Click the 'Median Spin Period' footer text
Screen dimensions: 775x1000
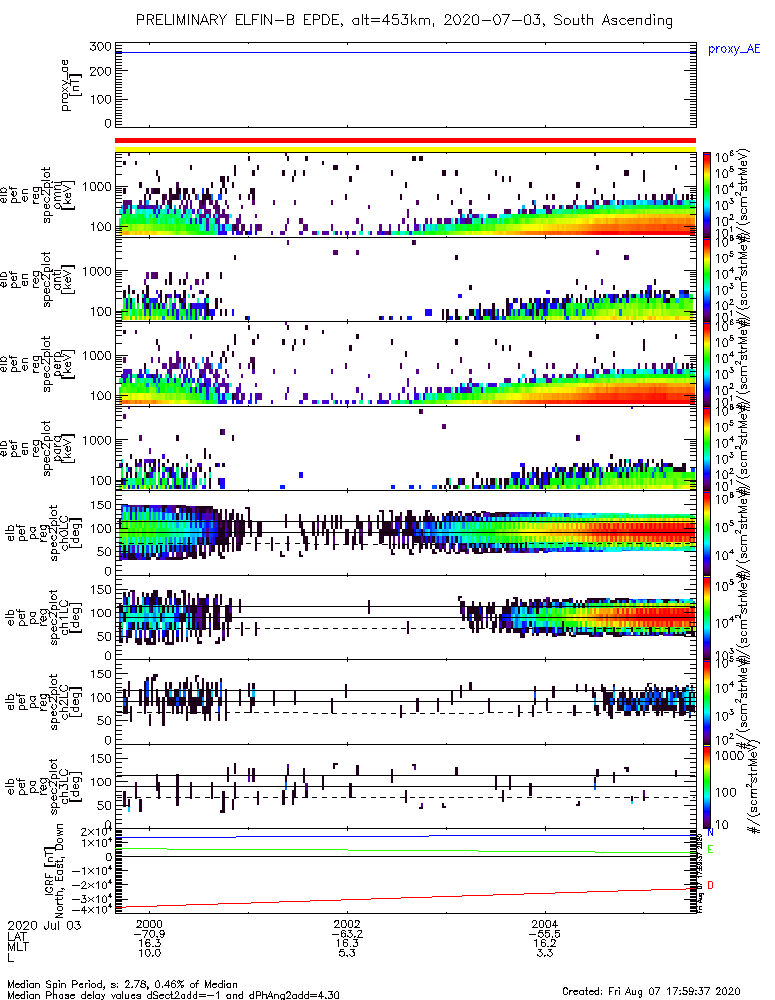pyautogui.click(x=122, y=985)
